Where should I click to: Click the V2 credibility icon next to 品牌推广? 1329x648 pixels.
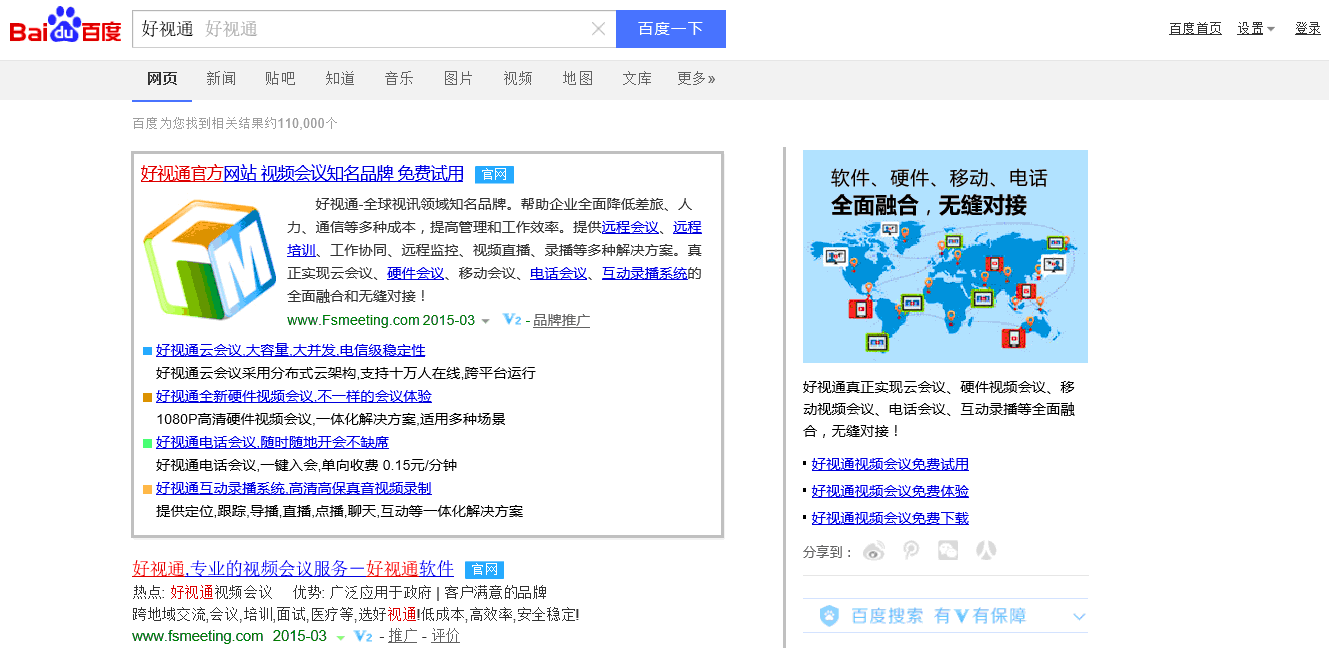tap(511, 320)
